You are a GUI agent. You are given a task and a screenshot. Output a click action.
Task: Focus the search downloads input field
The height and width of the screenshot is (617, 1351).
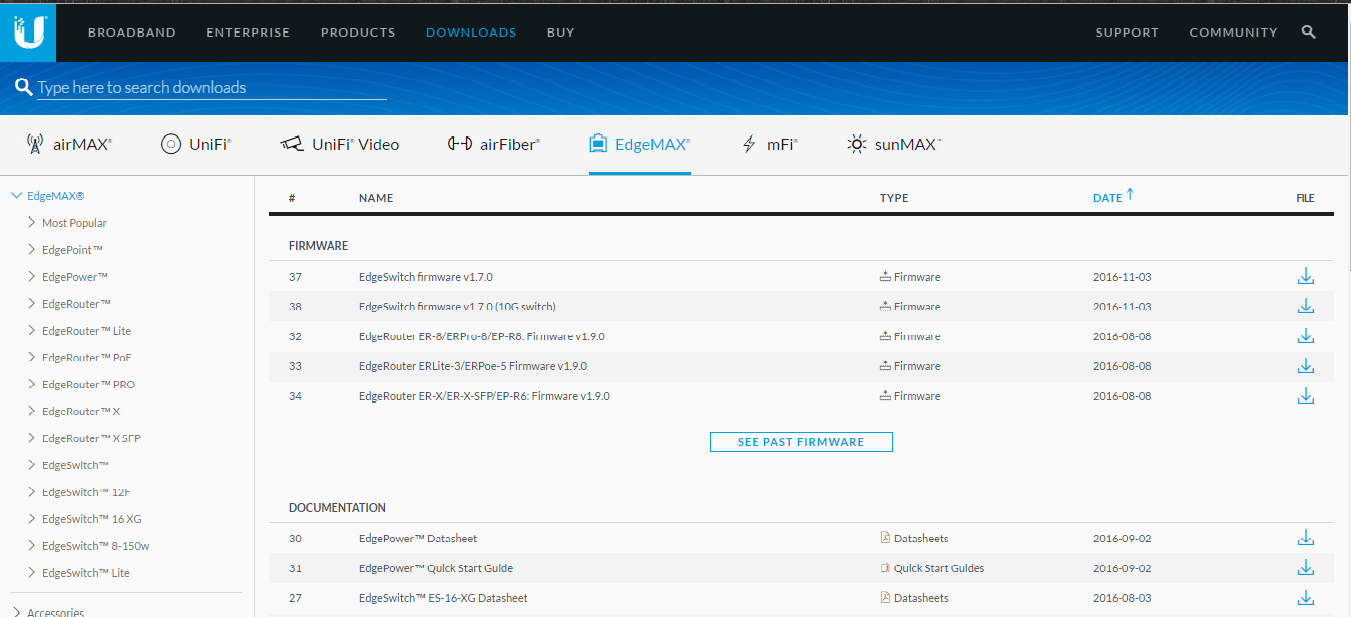pos(212,88)
